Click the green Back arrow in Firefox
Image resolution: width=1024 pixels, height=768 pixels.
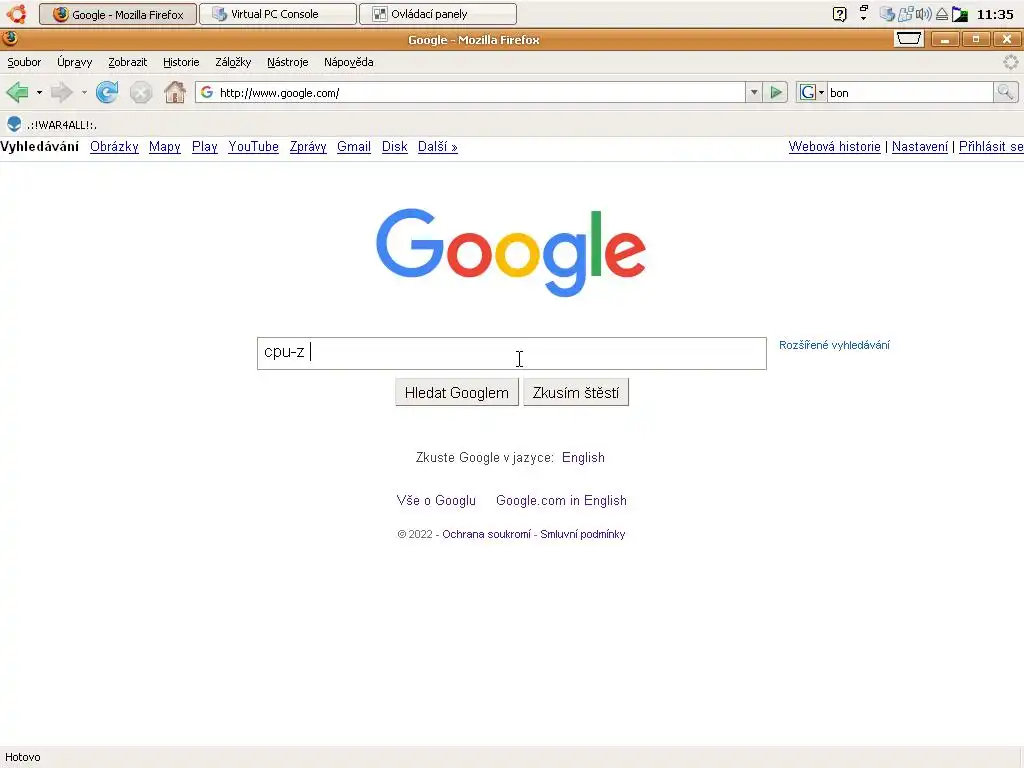(x=17, y=92)
